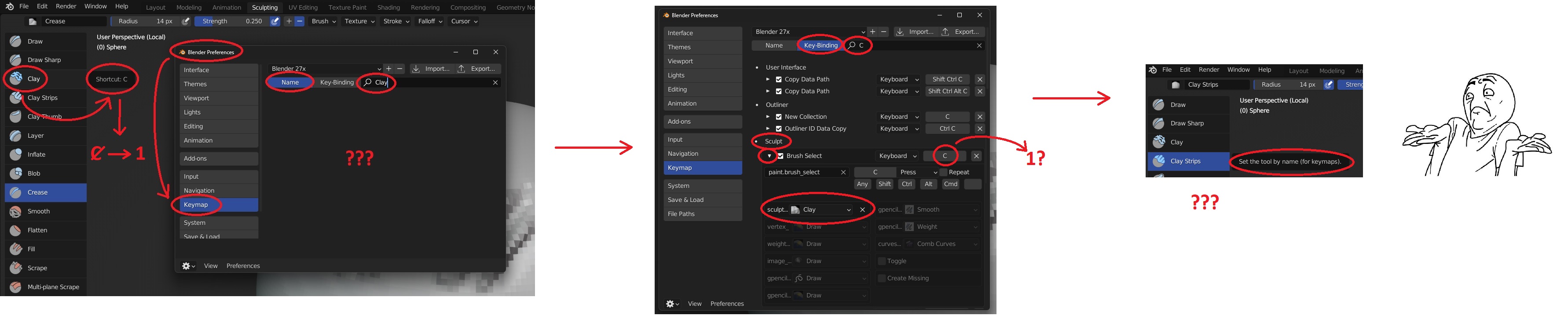
Task: Click the Shift Ctrl Alt C shortcut button
Action: [947, 91]
